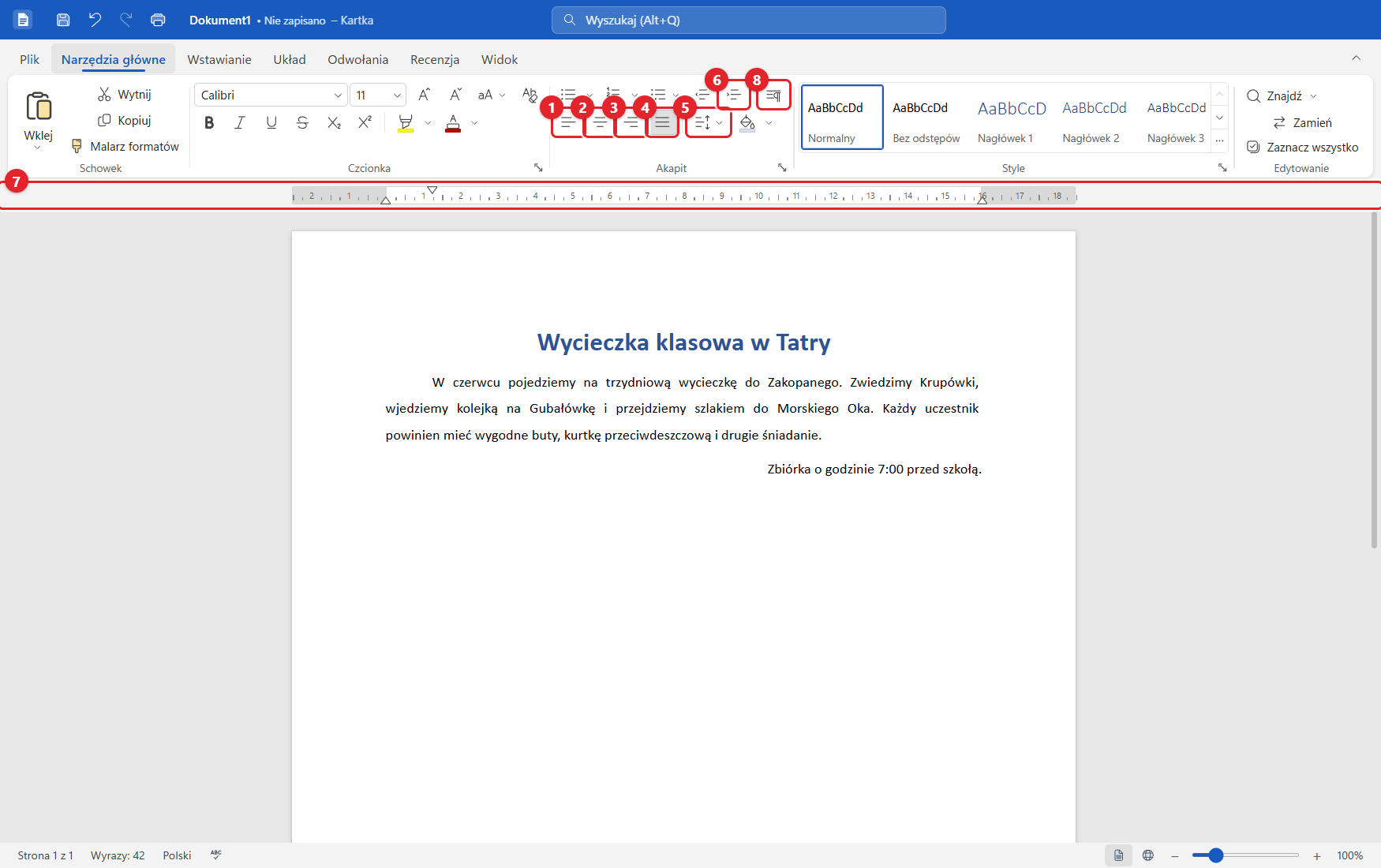Clear all formatting with the eraser icon
This screenshot has height=868, width=1381.
coord(530,95)
